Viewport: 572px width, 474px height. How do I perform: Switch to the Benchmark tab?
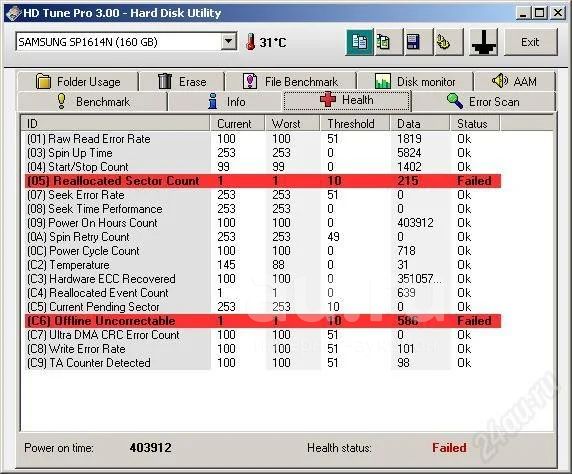point(93,101)
